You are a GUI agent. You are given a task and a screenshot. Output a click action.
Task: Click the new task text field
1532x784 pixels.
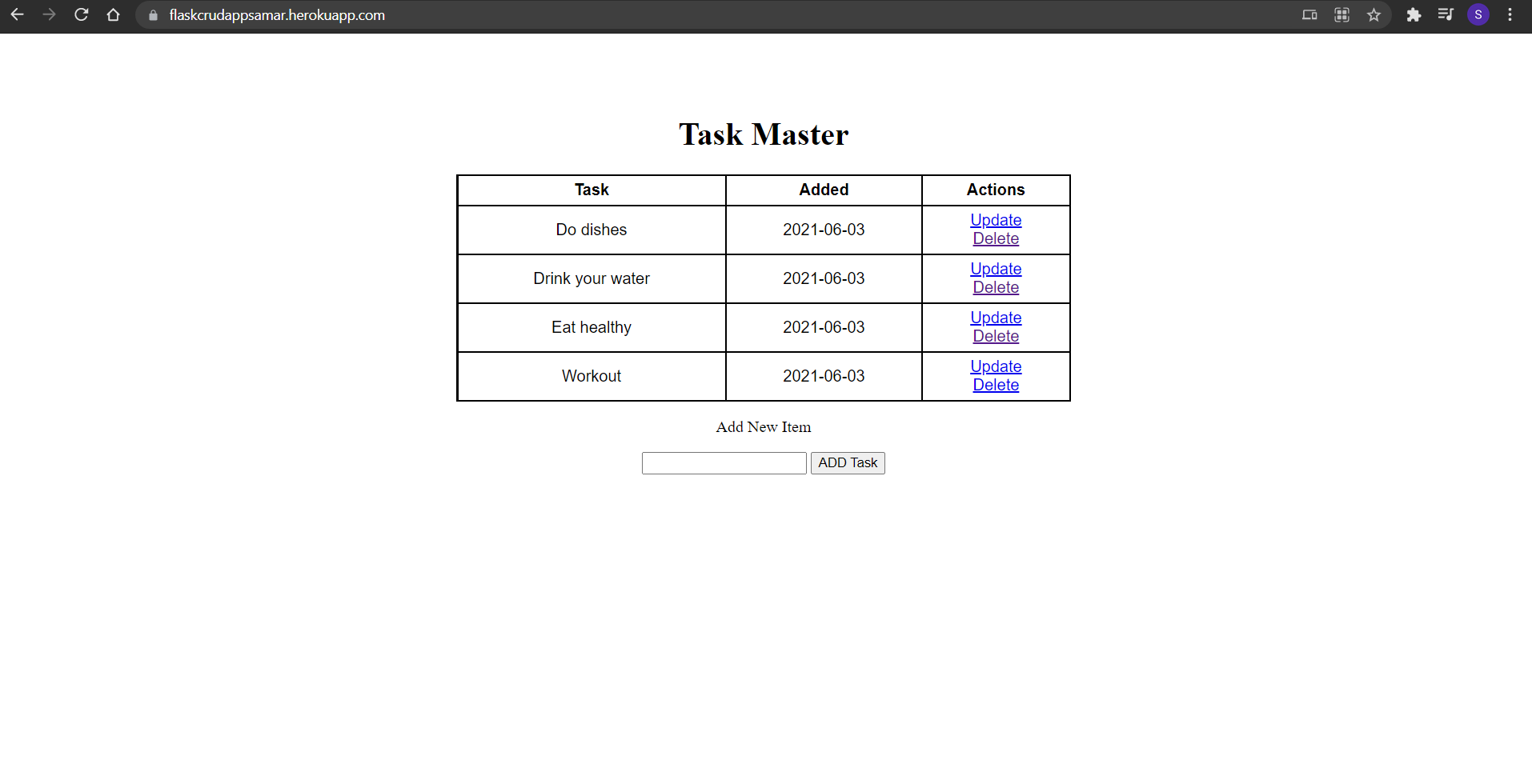[x=724, y=462]
